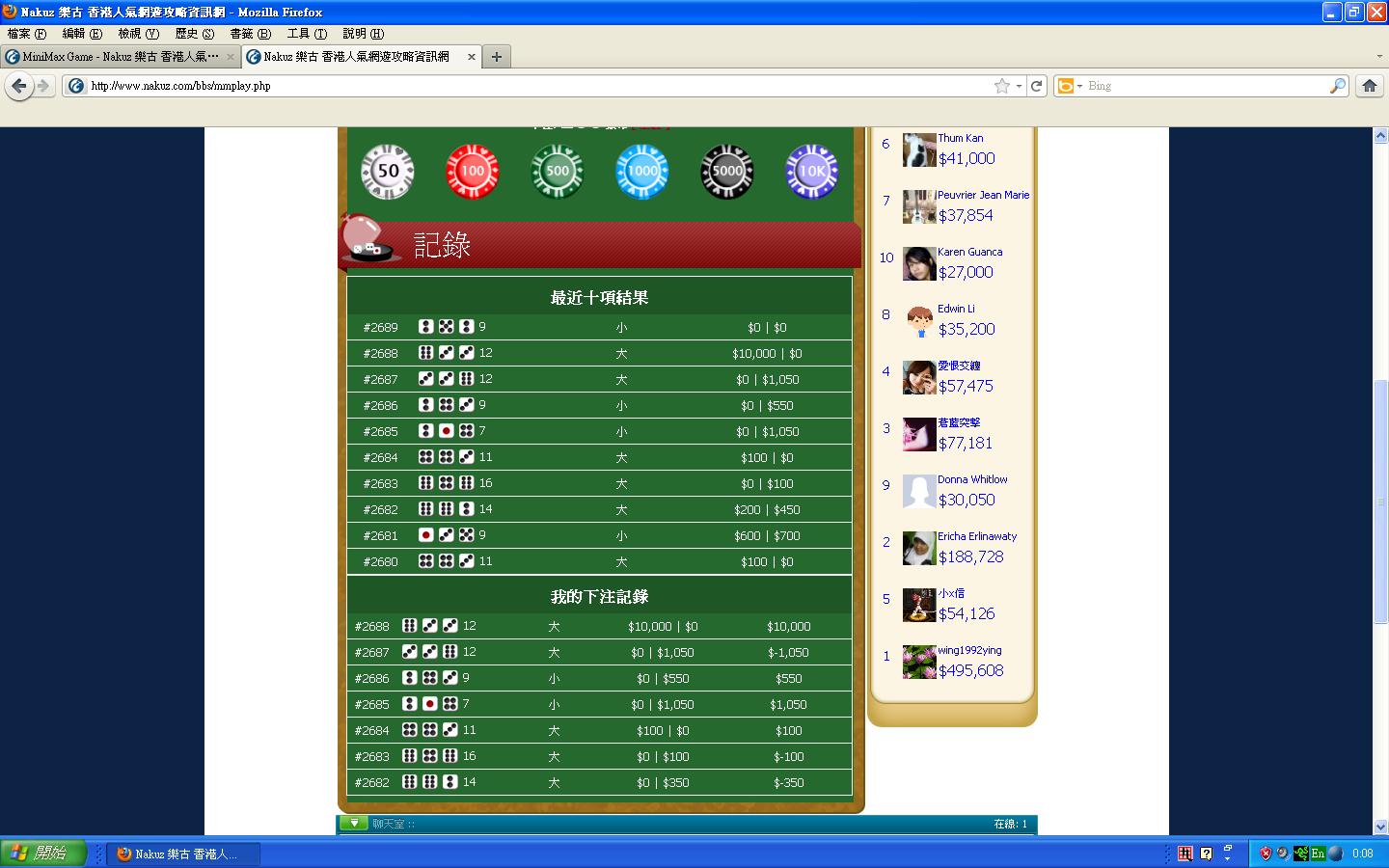
Task: Reload the page with refresh icon
Action: pyautogui.click(x=1036, y=86)
